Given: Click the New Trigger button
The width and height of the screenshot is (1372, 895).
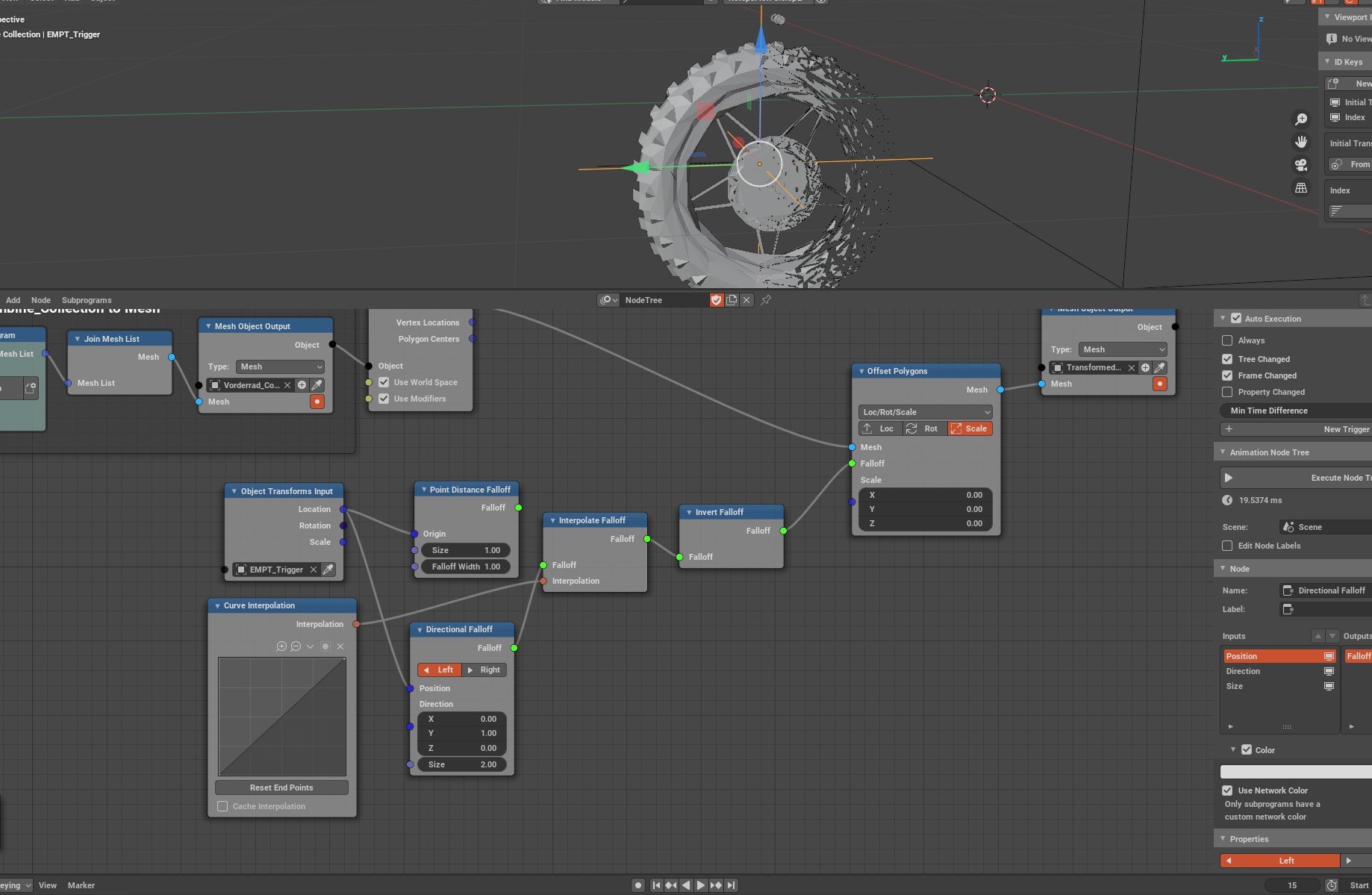Looking at the screenshot, I should click(1296, 429).
